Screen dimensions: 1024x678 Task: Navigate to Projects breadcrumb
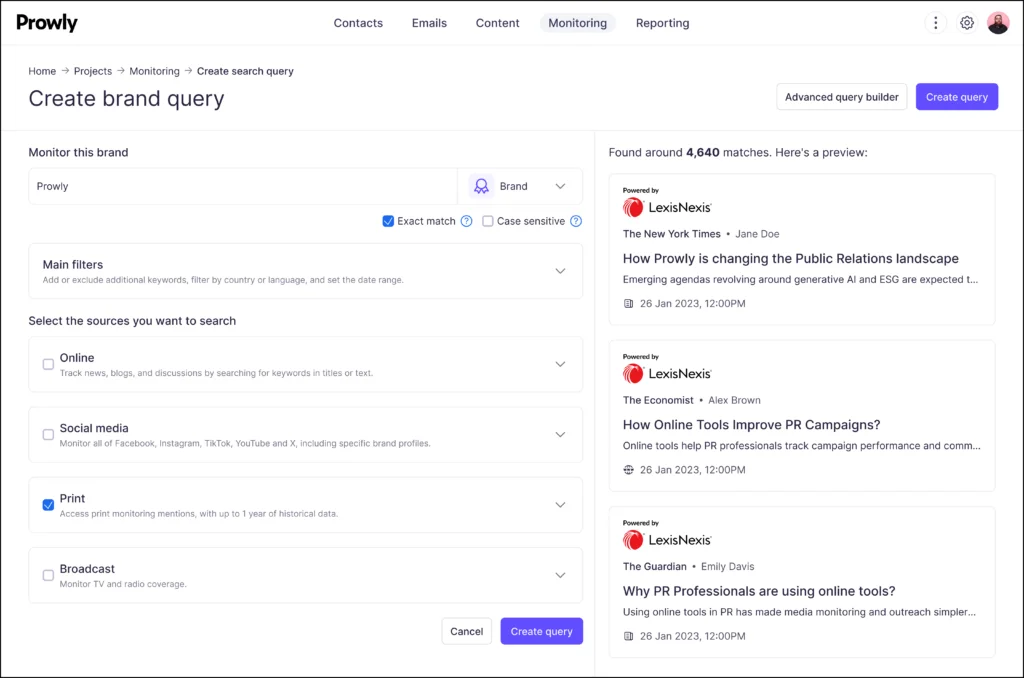[93, 71]
